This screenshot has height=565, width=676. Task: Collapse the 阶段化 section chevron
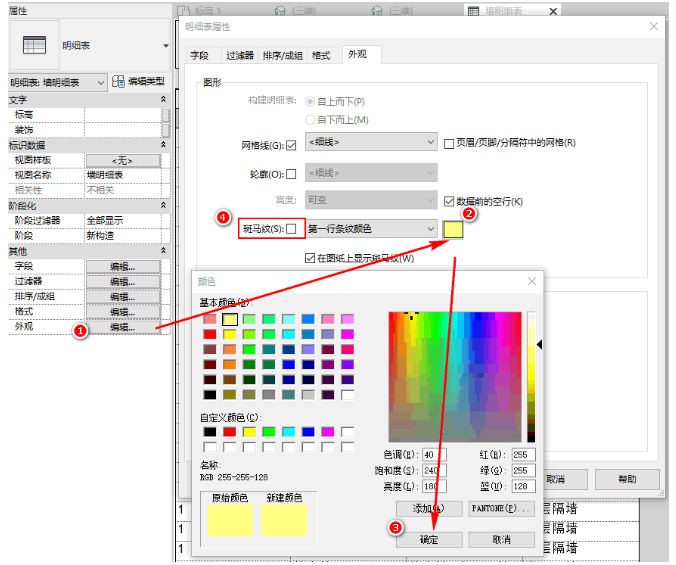click(x=163, y=205)
